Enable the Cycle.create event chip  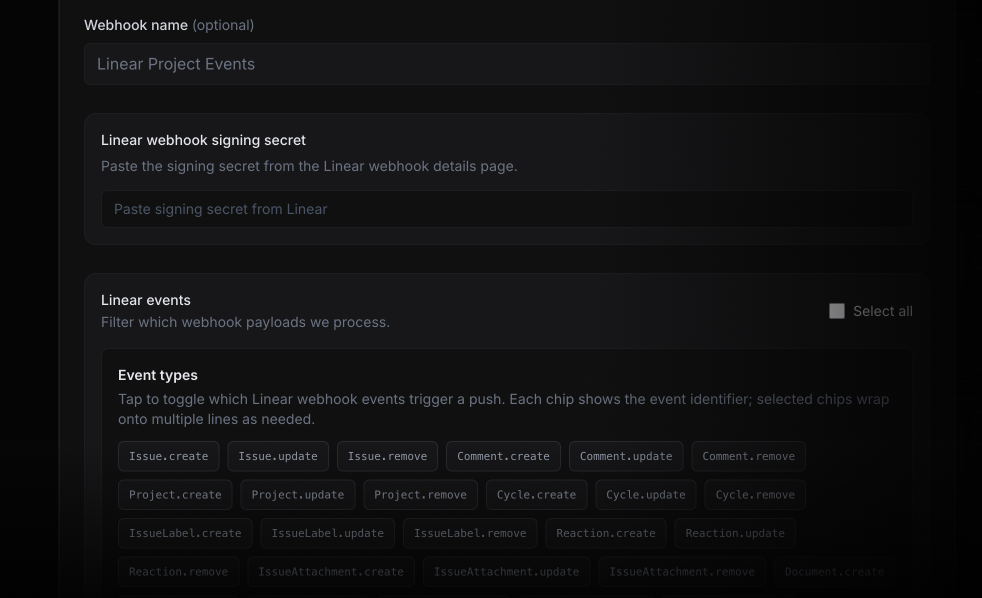[536, 494]
